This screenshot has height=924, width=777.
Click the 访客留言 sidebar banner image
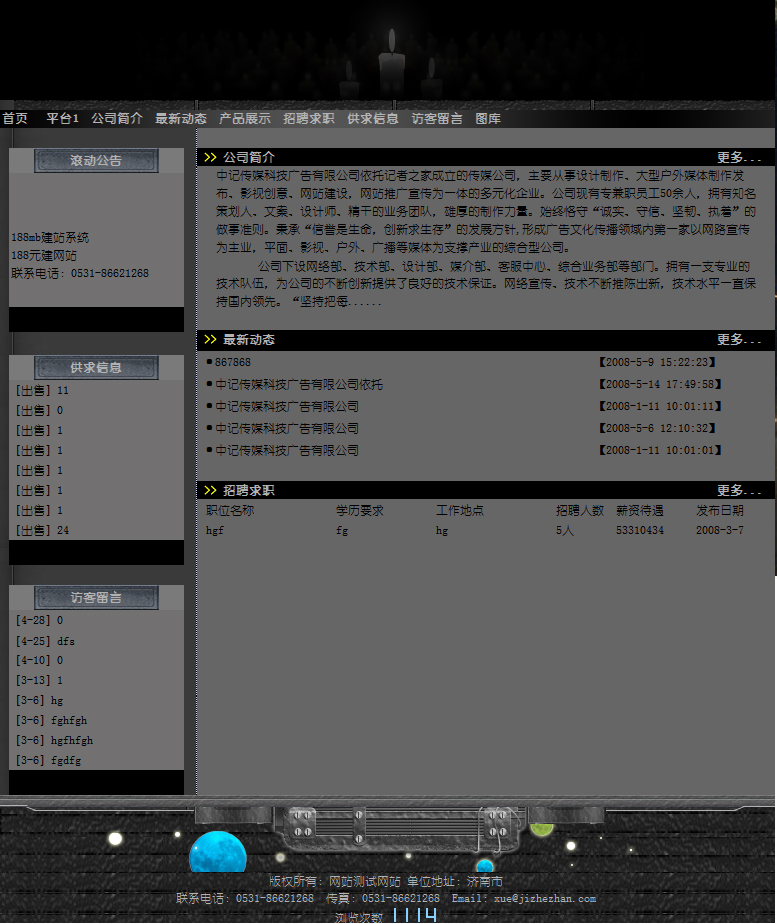tap(96, 598)
